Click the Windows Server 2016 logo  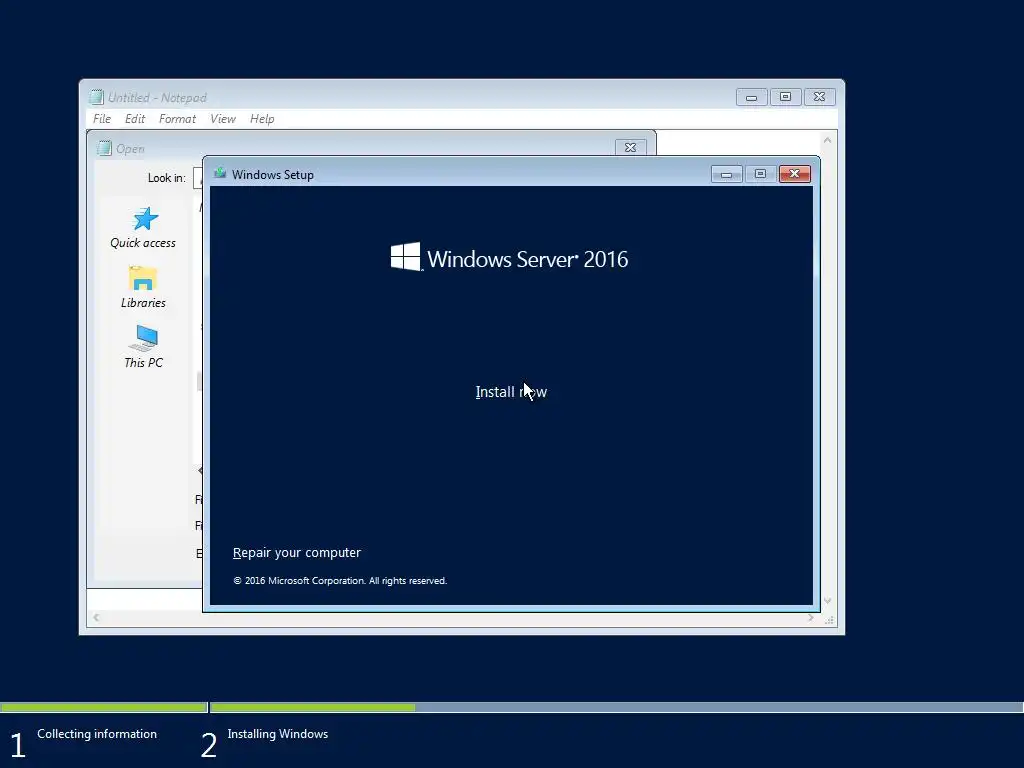pyautogui.click(x=509, y=258)
